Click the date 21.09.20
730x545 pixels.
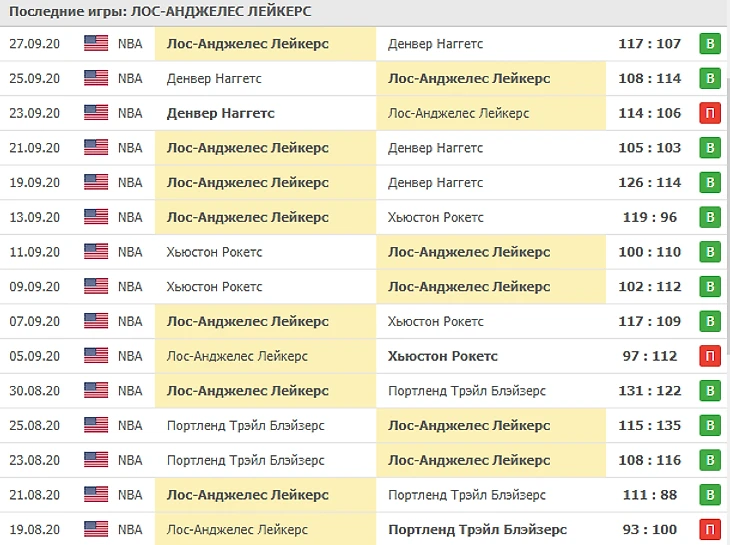(x=34, y=148)
